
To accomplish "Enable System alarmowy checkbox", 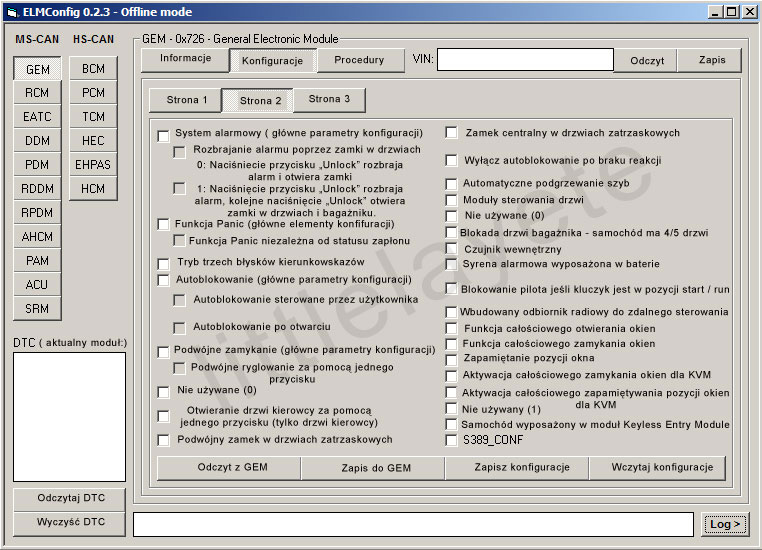I will [163, 134].
